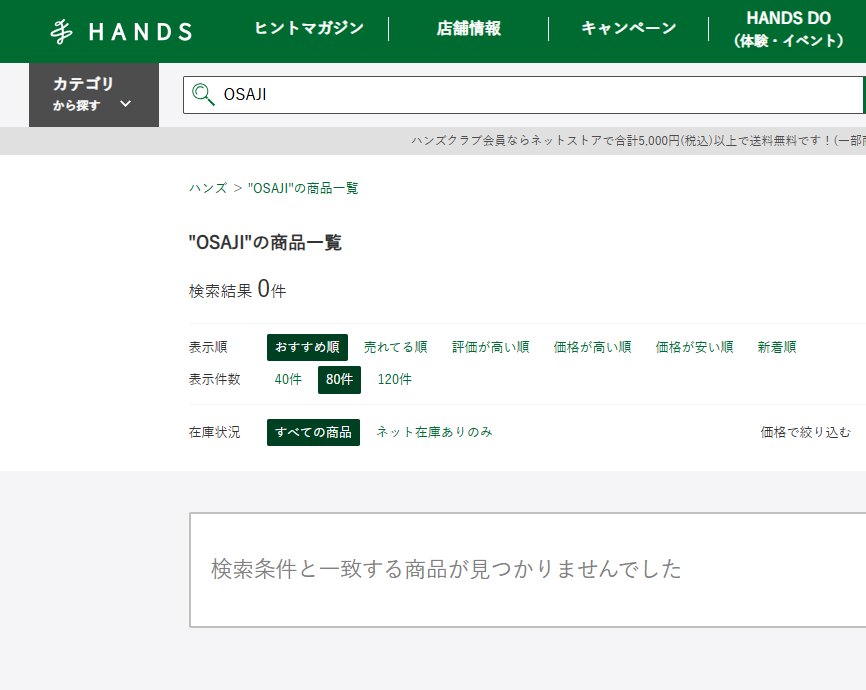
Task: Click the 検索条件と一致する商品が見つかりませんでした message
Action: click(446, 569)
